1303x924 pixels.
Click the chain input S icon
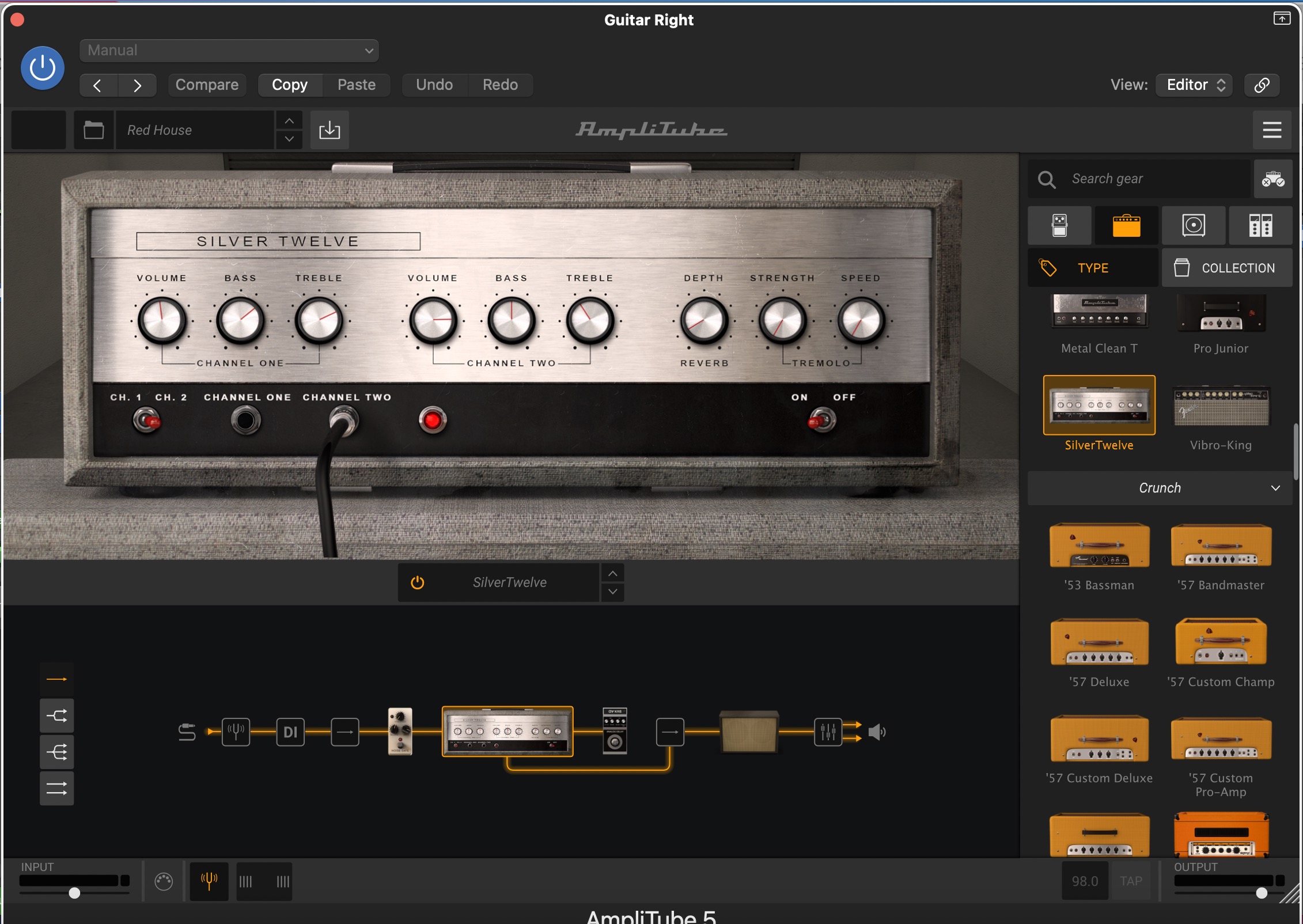[x=187, y=732]
